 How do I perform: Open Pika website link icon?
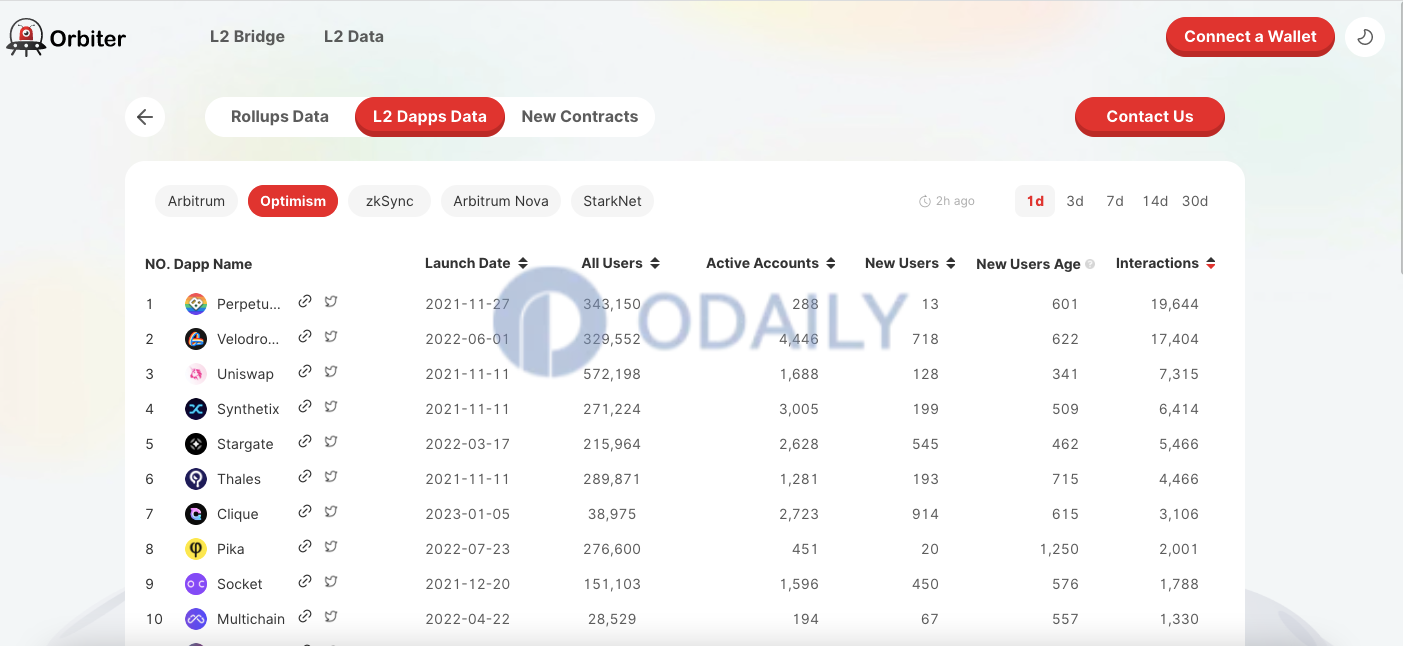point(305,546)
